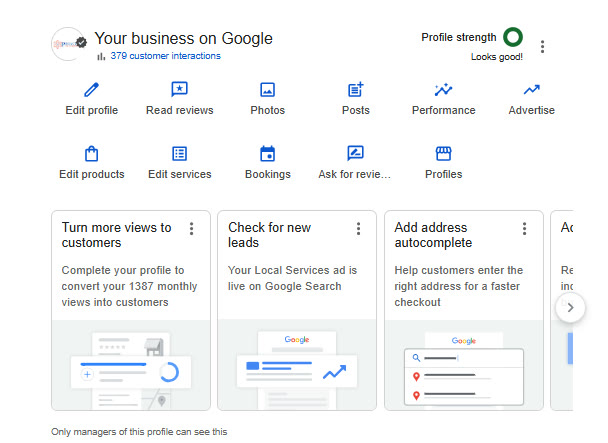
Task: Open the Turn more views to customers card title
Action: [x=116, y=235]
